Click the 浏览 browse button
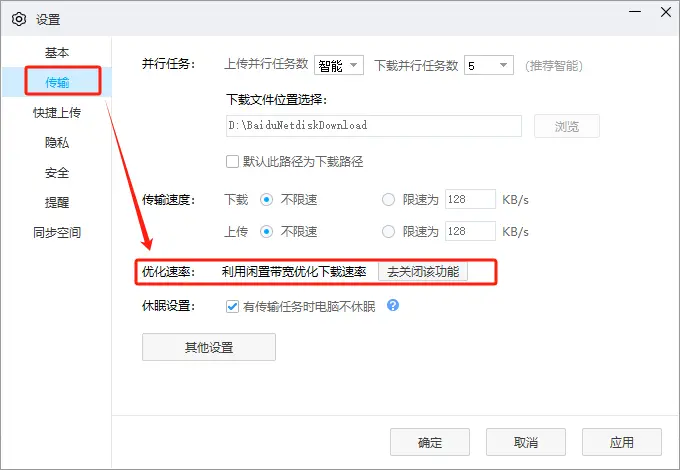This screenshot has height=470, width=680. pyautogui.click(x=567, y=126)
